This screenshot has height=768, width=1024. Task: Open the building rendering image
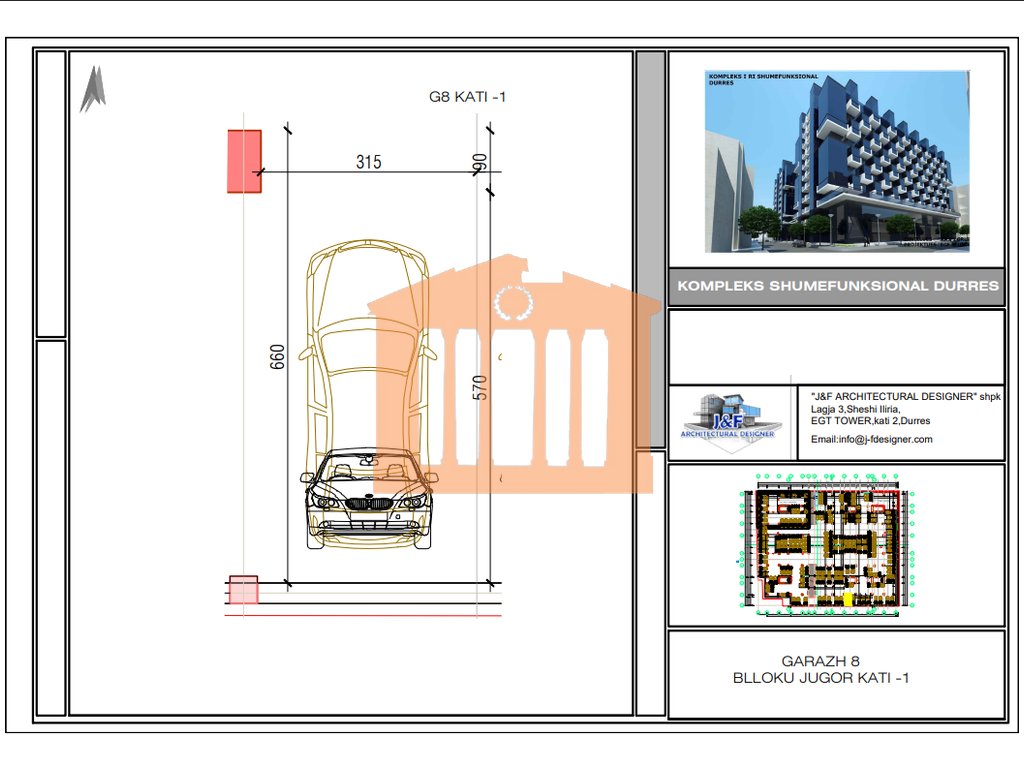click(x=836, y=161)
